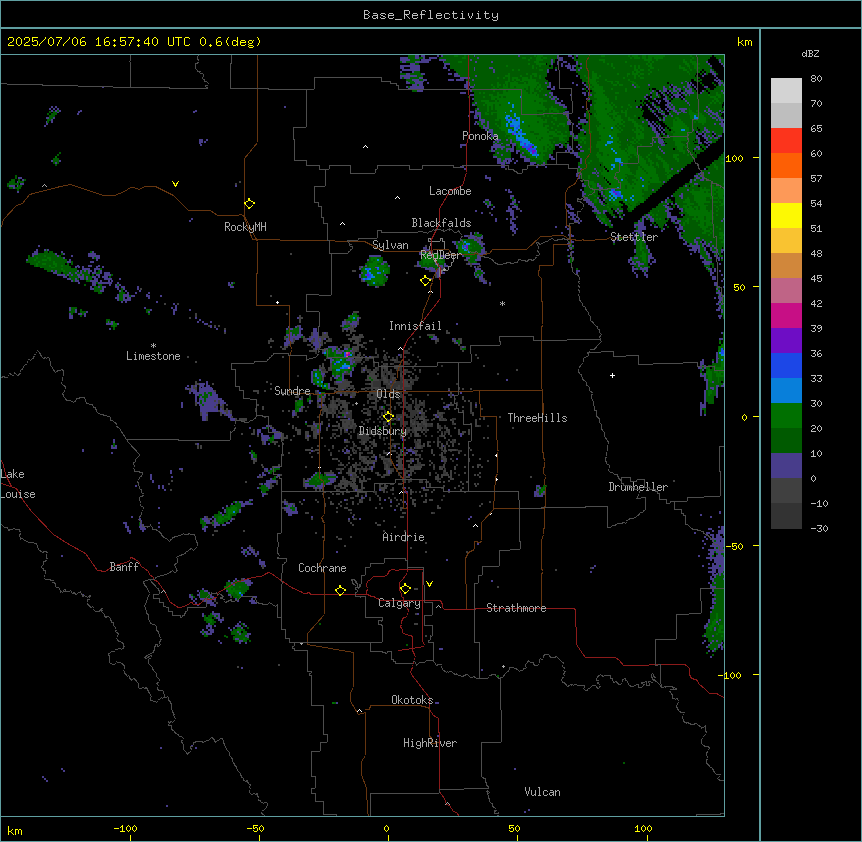Click the yellow diamond marker below RedDeer
Viewport: 862px width, 842px height.
tap(425, 281)
